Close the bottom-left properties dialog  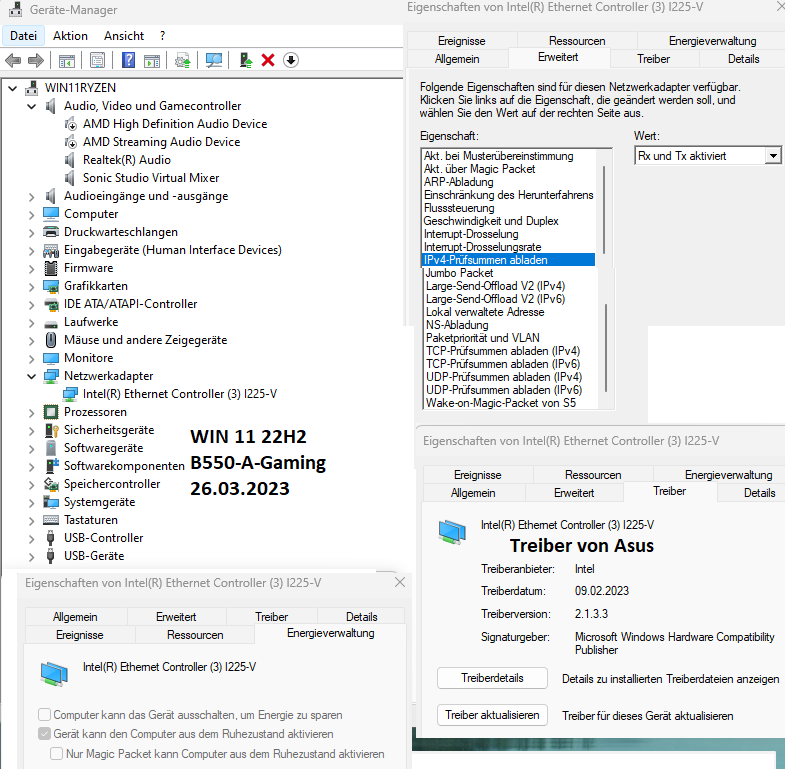400,582
